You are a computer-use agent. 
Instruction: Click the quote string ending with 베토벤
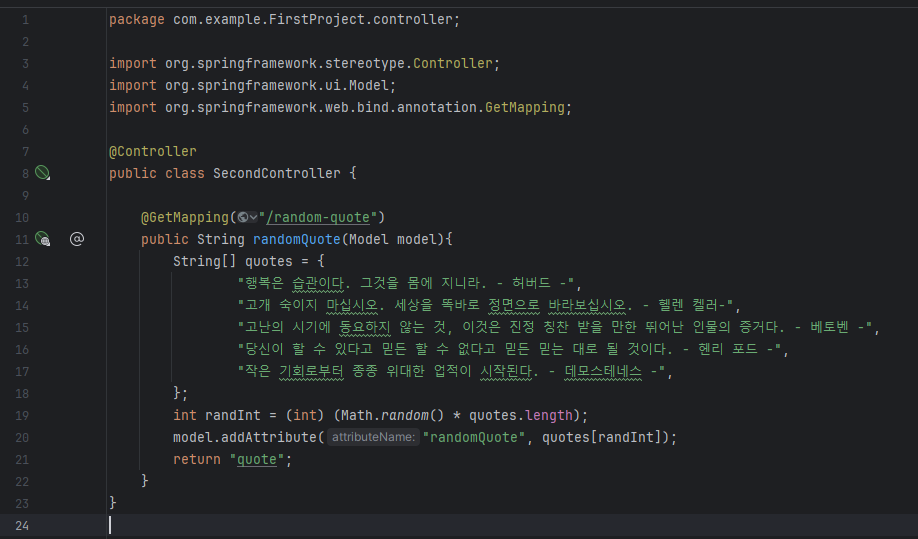555,327
